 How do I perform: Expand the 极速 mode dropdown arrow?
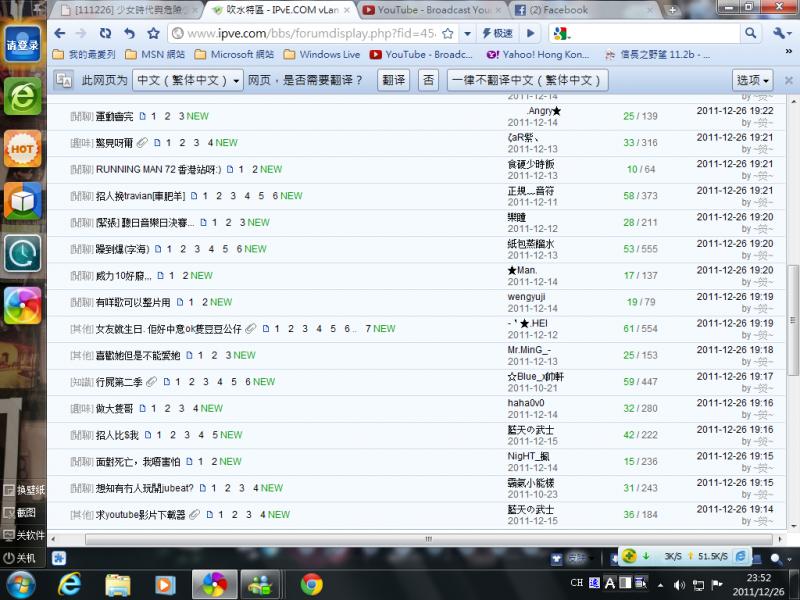(x=525, y=33)
